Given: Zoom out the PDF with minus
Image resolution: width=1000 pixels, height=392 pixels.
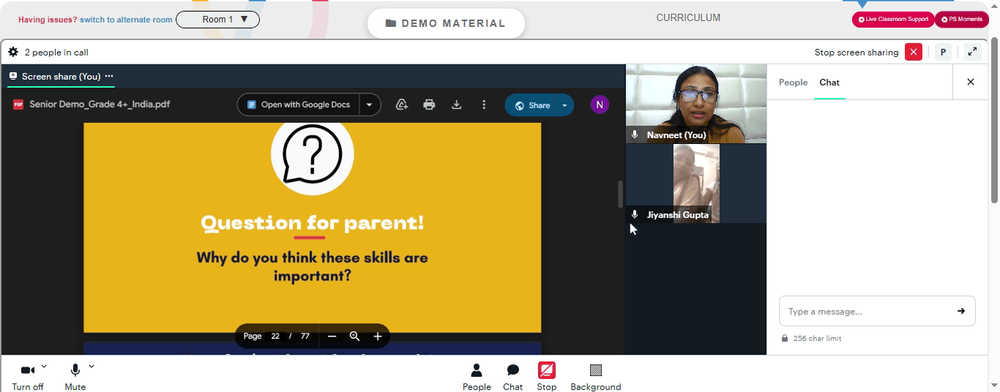Looking at the screenshot, I should [332, 336].
